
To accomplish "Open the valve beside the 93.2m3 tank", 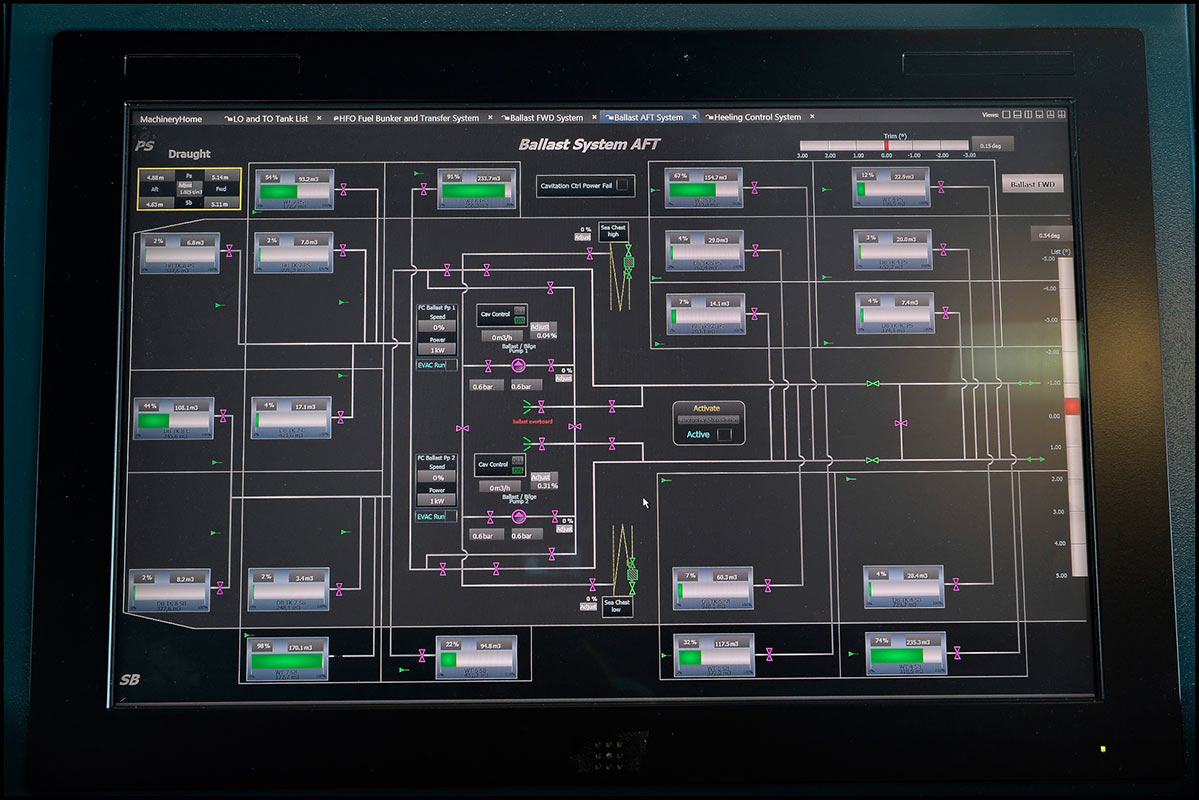I will click(343, 190).
